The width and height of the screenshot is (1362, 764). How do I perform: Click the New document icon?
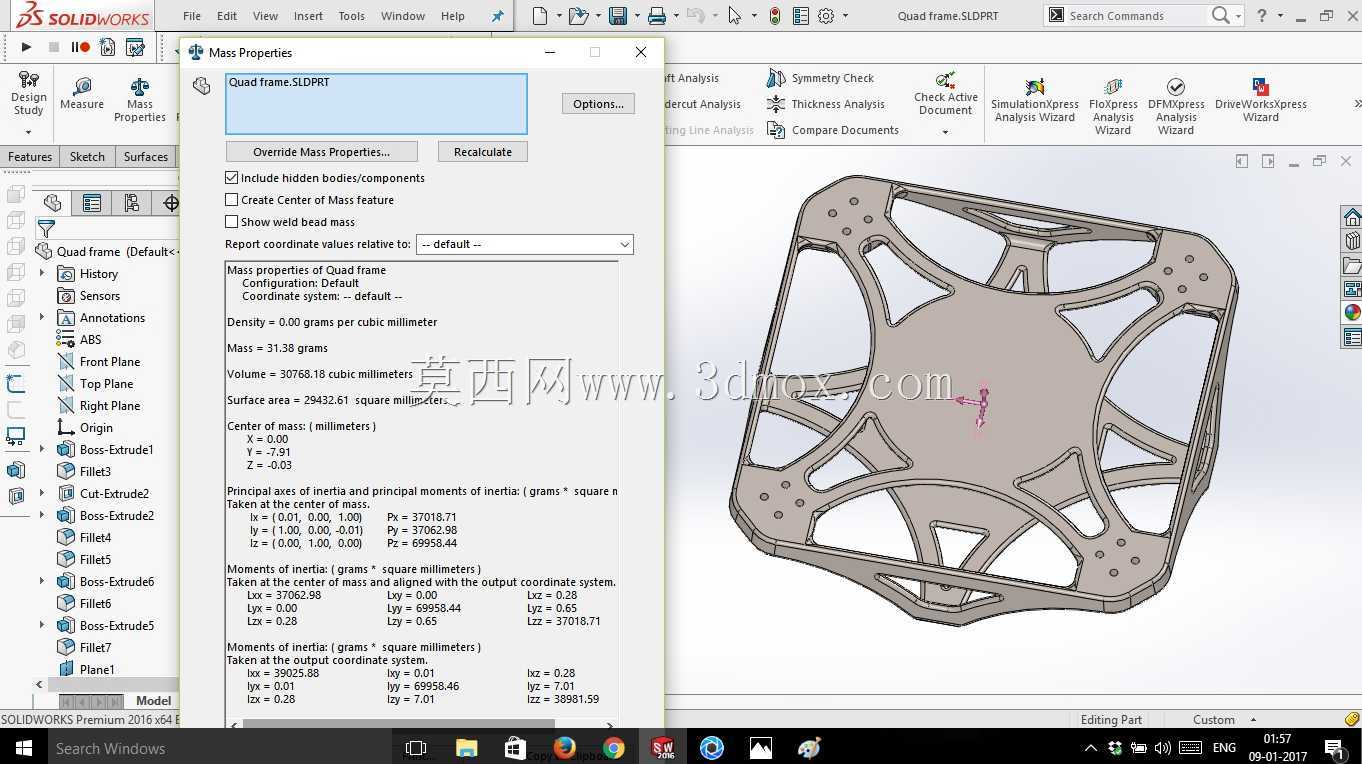coord(540,16)
